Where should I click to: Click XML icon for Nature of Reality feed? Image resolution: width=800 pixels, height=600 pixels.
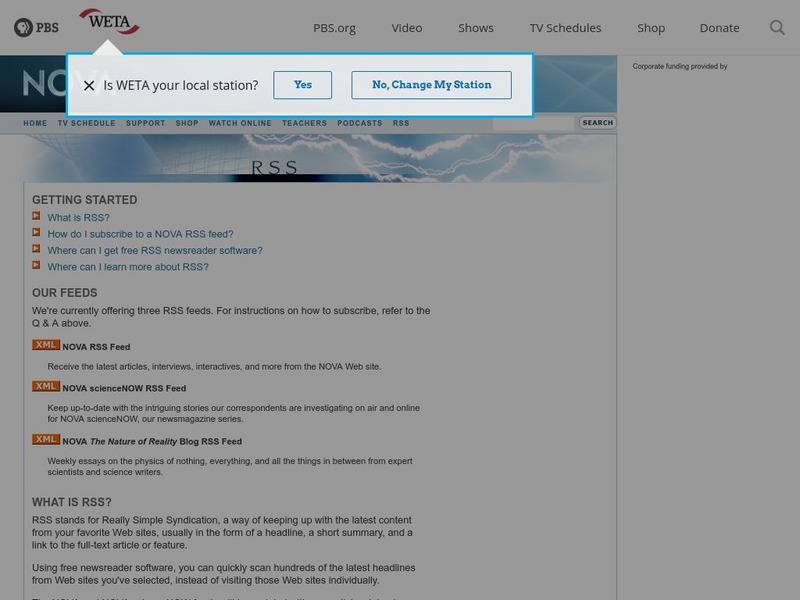click(46, 439)
